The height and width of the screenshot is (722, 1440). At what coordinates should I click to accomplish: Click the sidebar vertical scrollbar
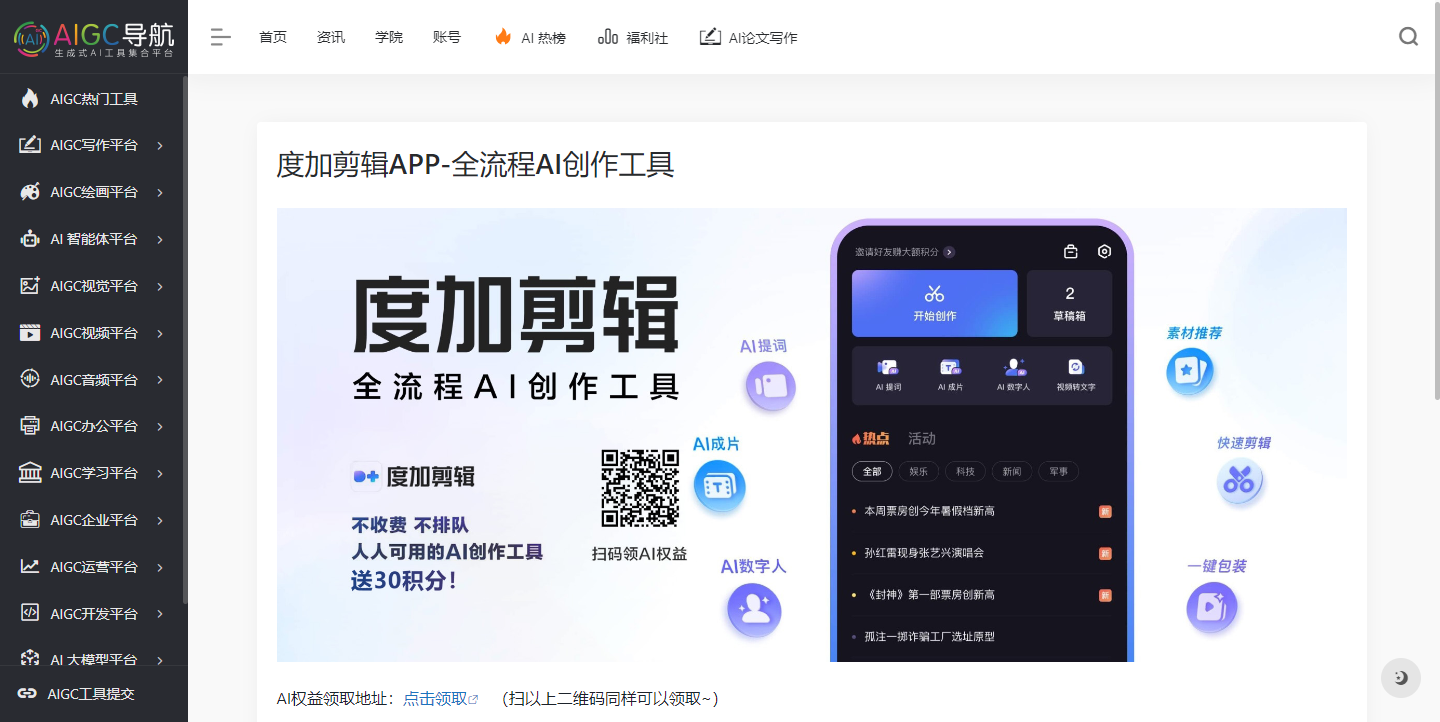185,340
